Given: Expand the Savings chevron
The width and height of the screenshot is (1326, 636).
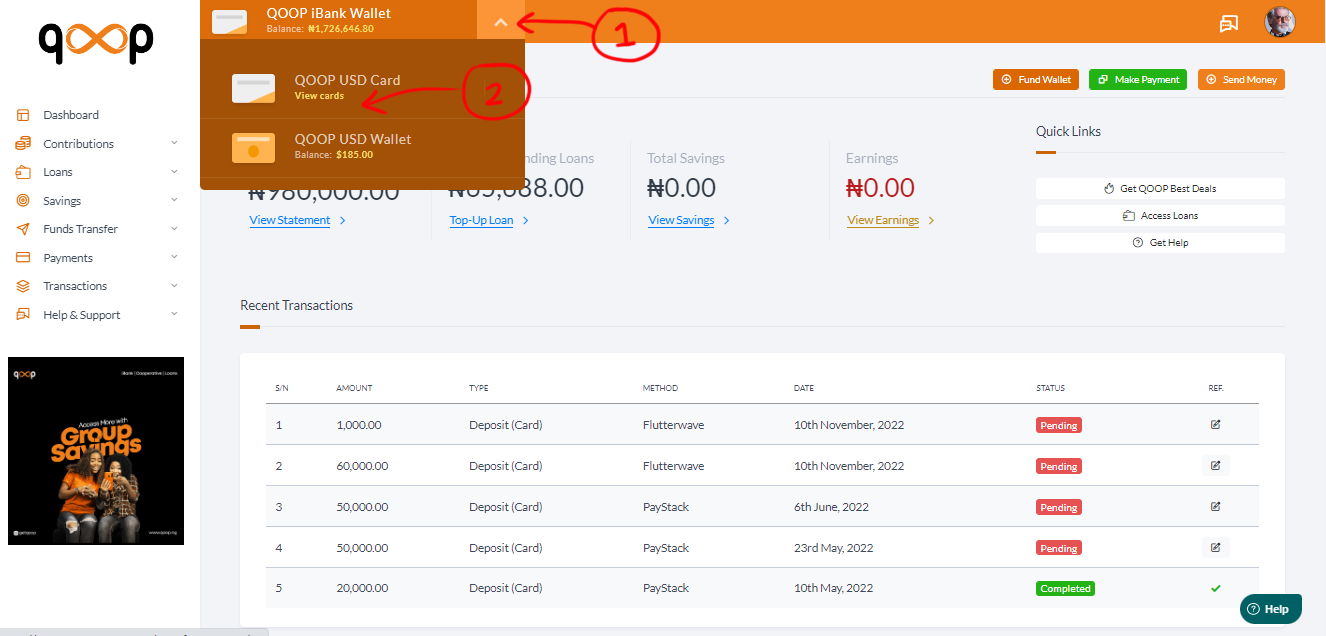Looking at the screenshot, I should (174, 200).
